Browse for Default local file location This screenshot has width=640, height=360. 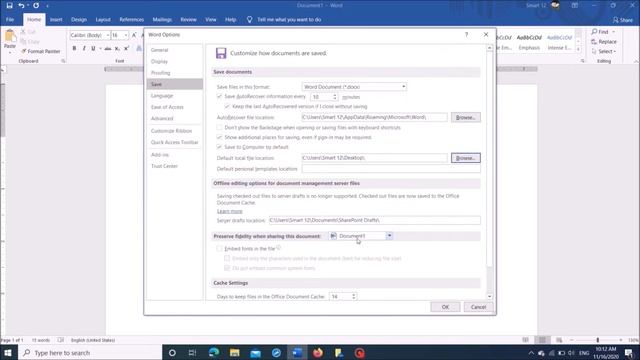466,158
